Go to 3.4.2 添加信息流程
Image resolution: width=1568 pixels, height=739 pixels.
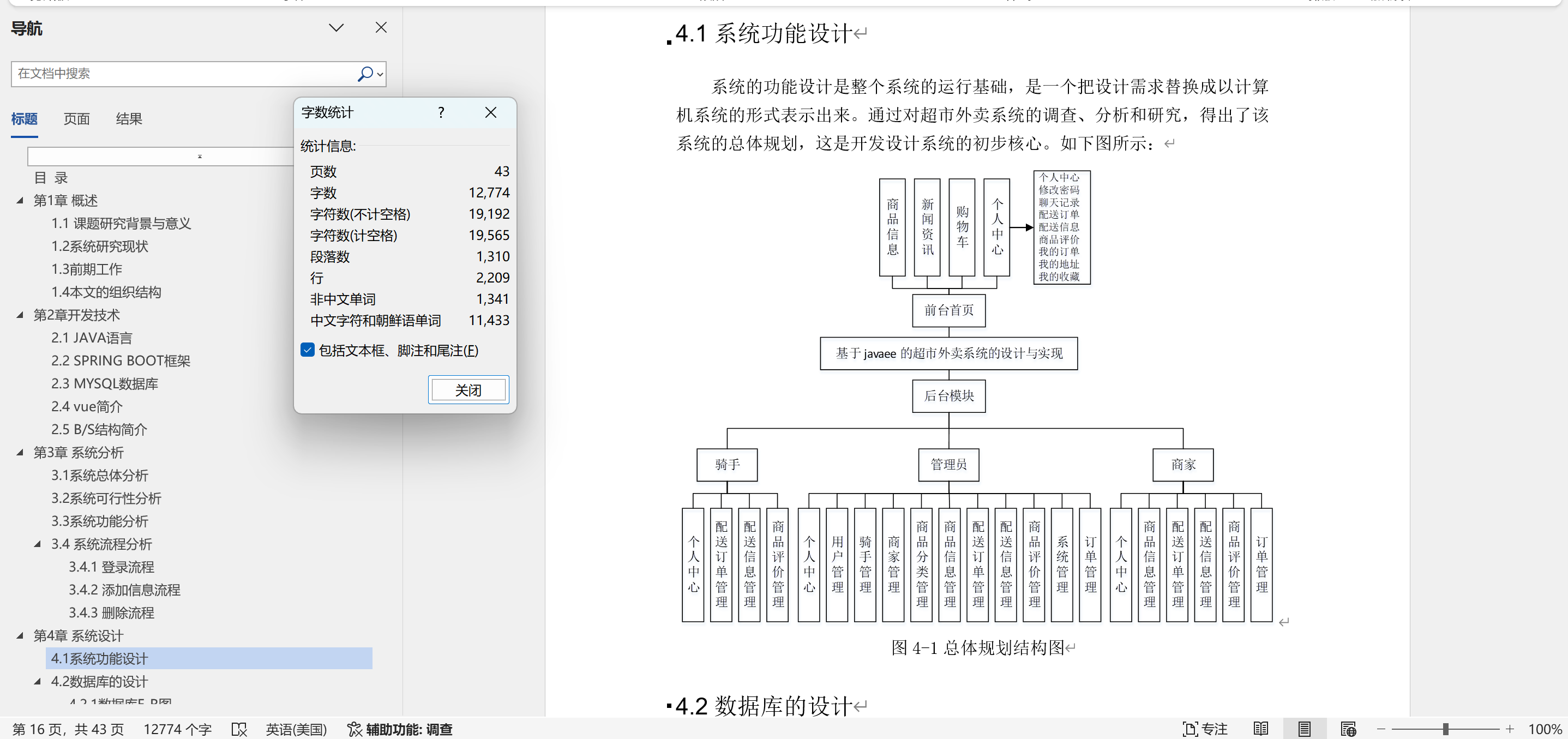124,590
